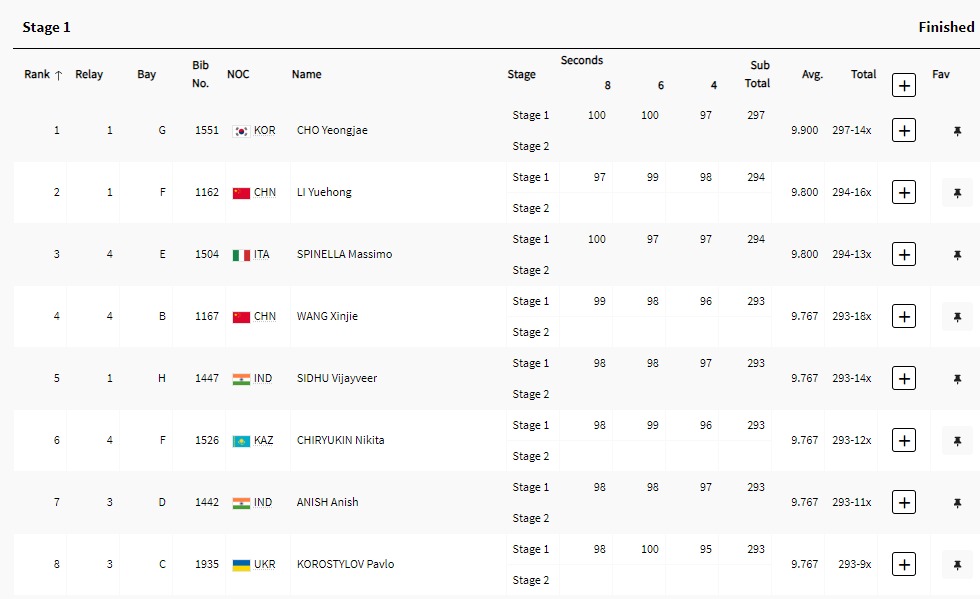Expand SPINELLA Massimo's plus icon

point(903,254)
